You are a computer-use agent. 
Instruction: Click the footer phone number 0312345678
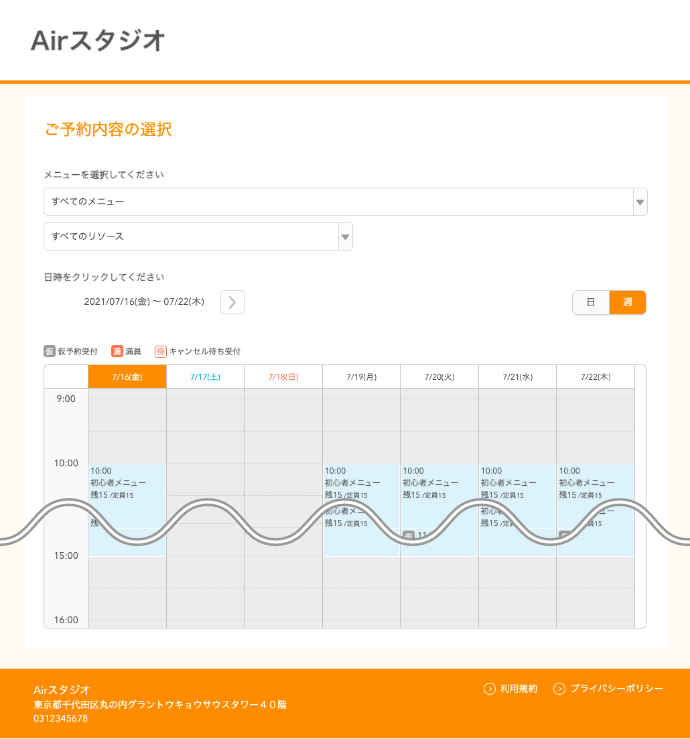pos(60,719)
